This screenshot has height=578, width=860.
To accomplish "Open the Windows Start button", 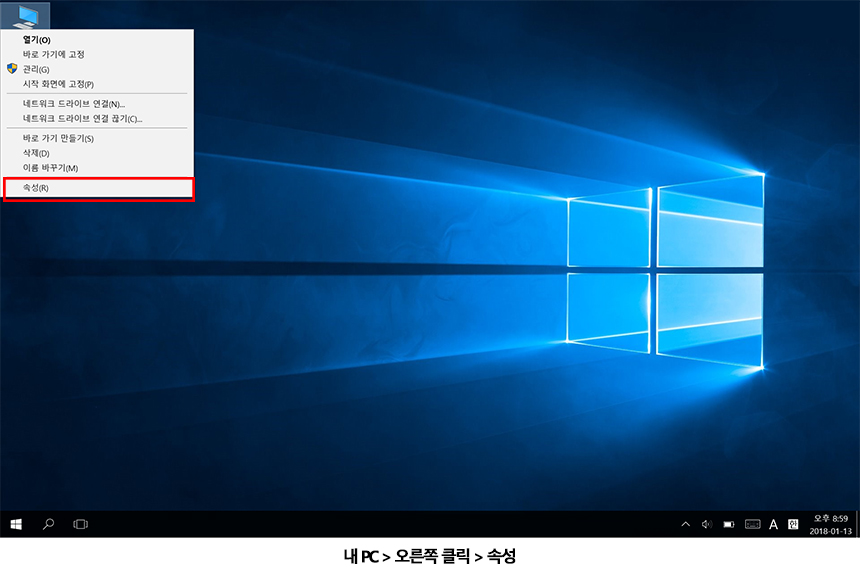I will (x=16, y=524).
